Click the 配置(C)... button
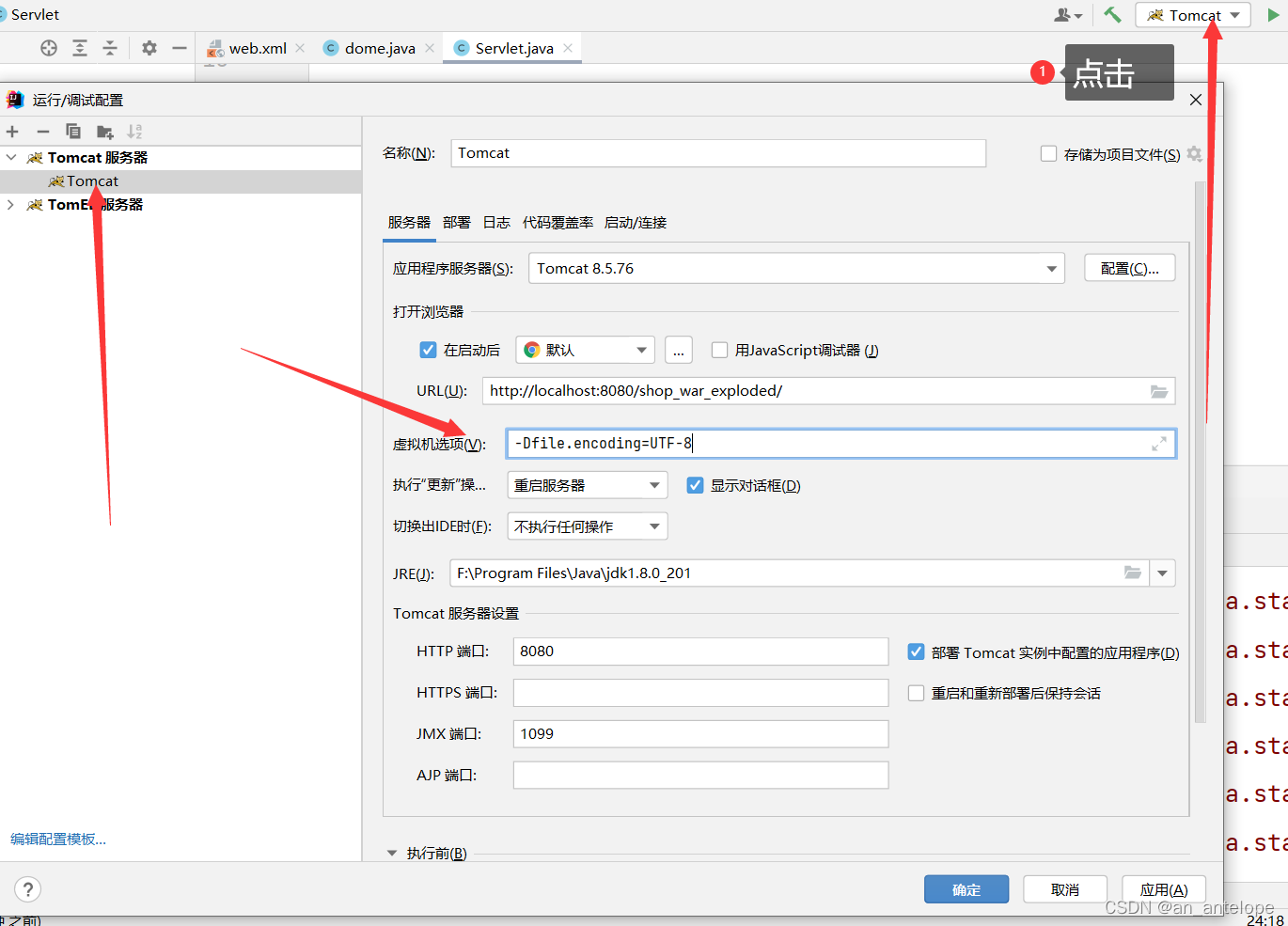Viewport: 1288px width, 926px height. 1130,268
